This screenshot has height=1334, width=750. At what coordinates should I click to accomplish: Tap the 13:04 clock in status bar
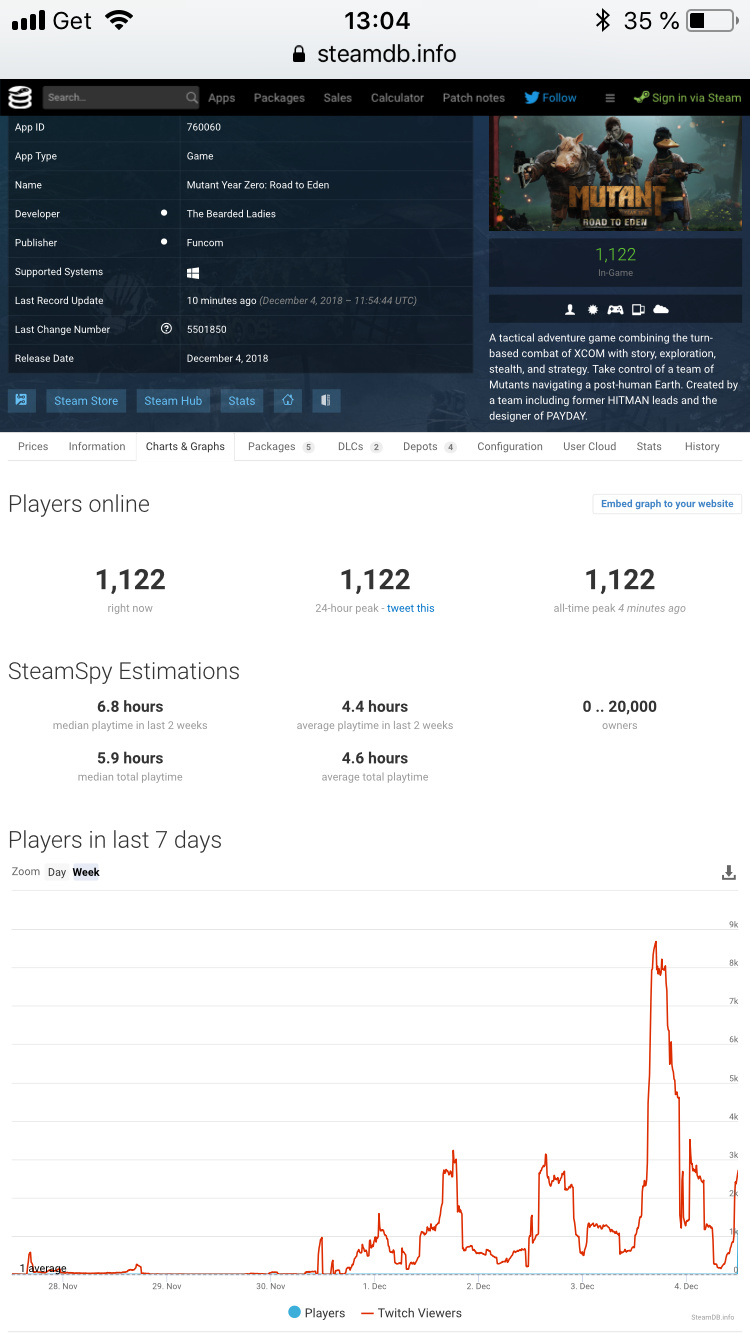[x=375, y=20]
